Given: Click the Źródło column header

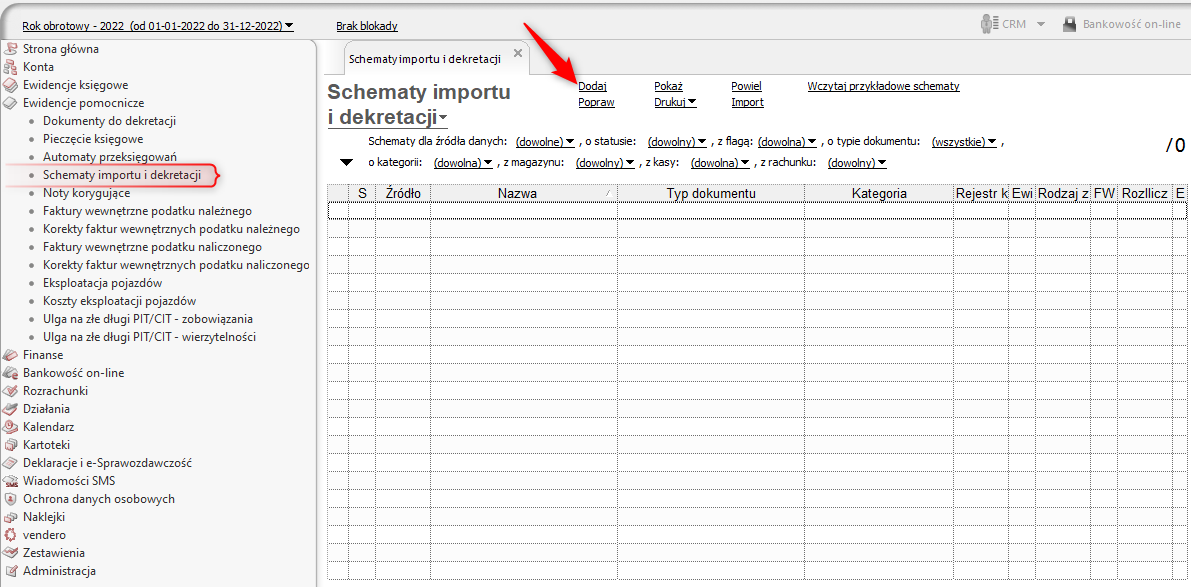Looking at the screenshot, I should [403, 194].
